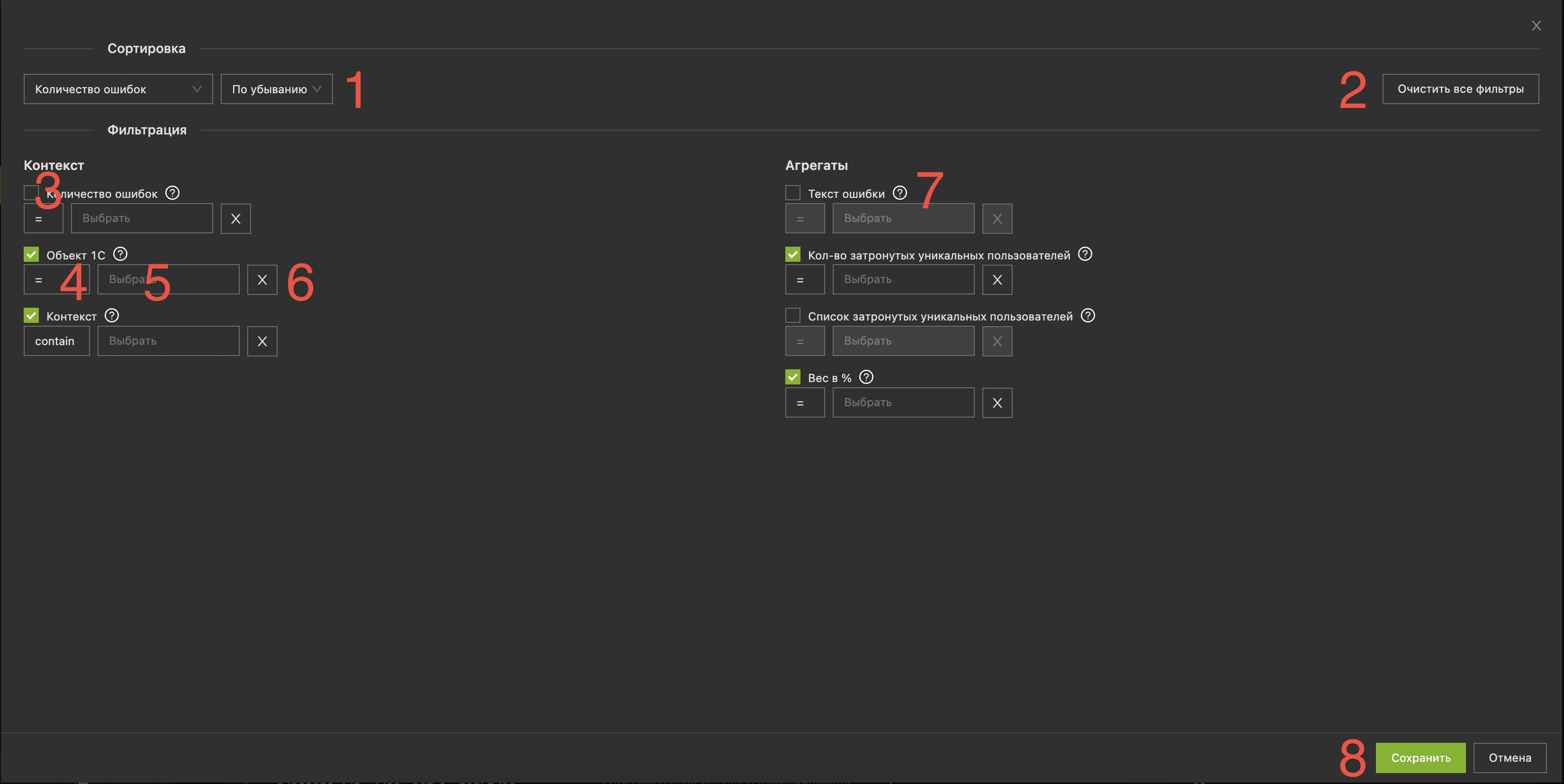This screenshot has width=1564, height=784.
Task: Open the operator selector for Объект 1С
Action: click(x=56, y=280)
